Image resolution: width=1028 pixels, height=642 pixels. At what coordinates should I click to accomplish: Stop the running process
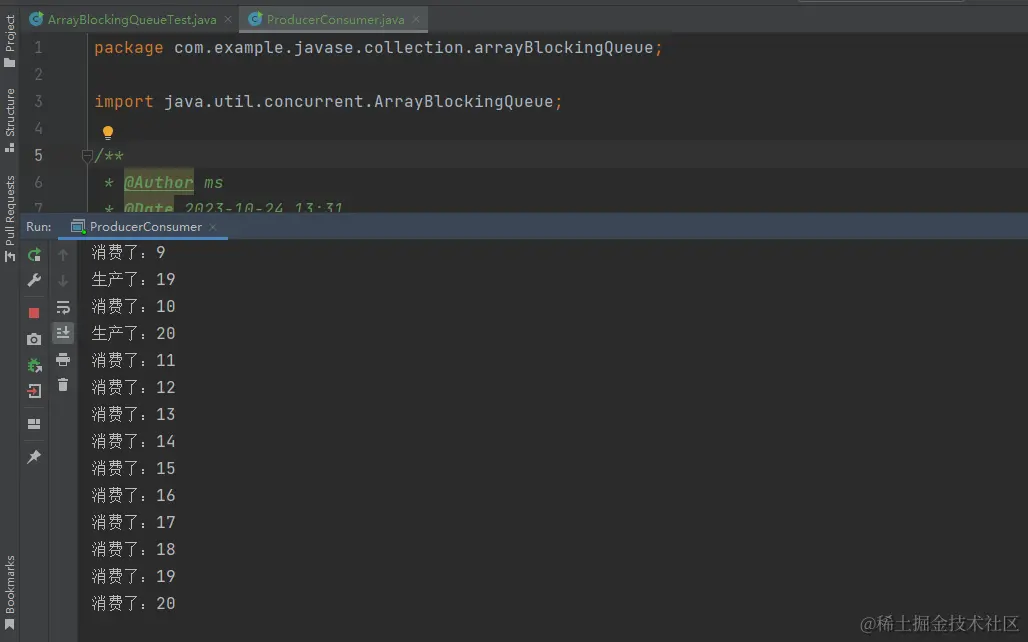(x=34, y=313)
